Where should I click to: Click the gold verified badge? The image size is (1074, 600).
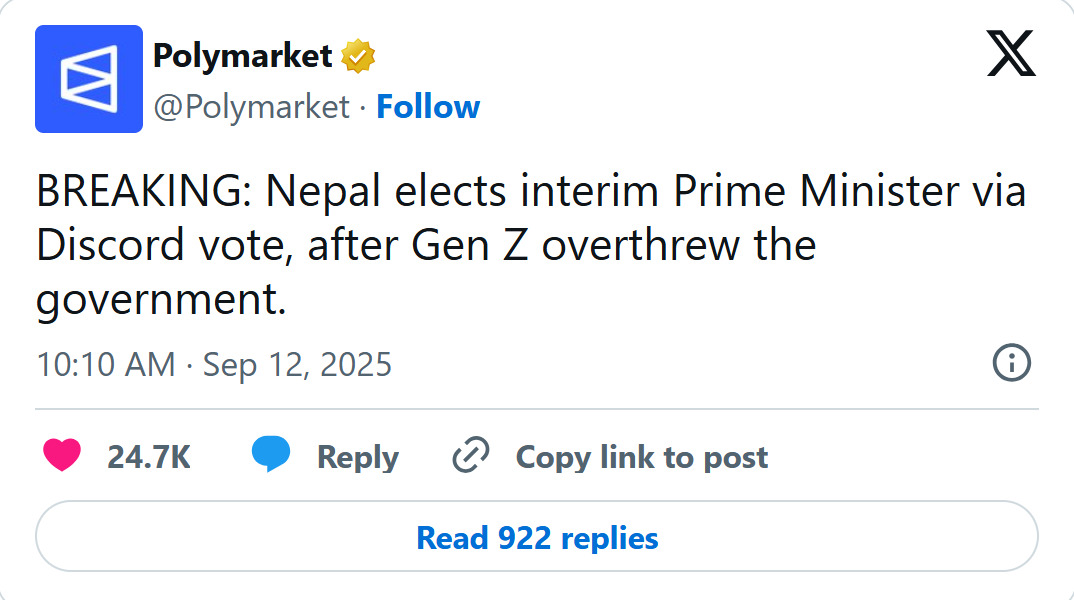pos(358,56)
